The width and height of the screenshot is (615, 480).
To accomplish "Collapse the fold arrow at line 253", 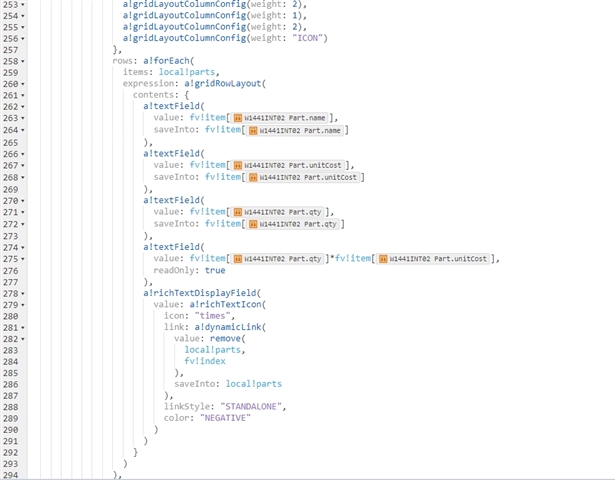I will (x=23, y=5).
